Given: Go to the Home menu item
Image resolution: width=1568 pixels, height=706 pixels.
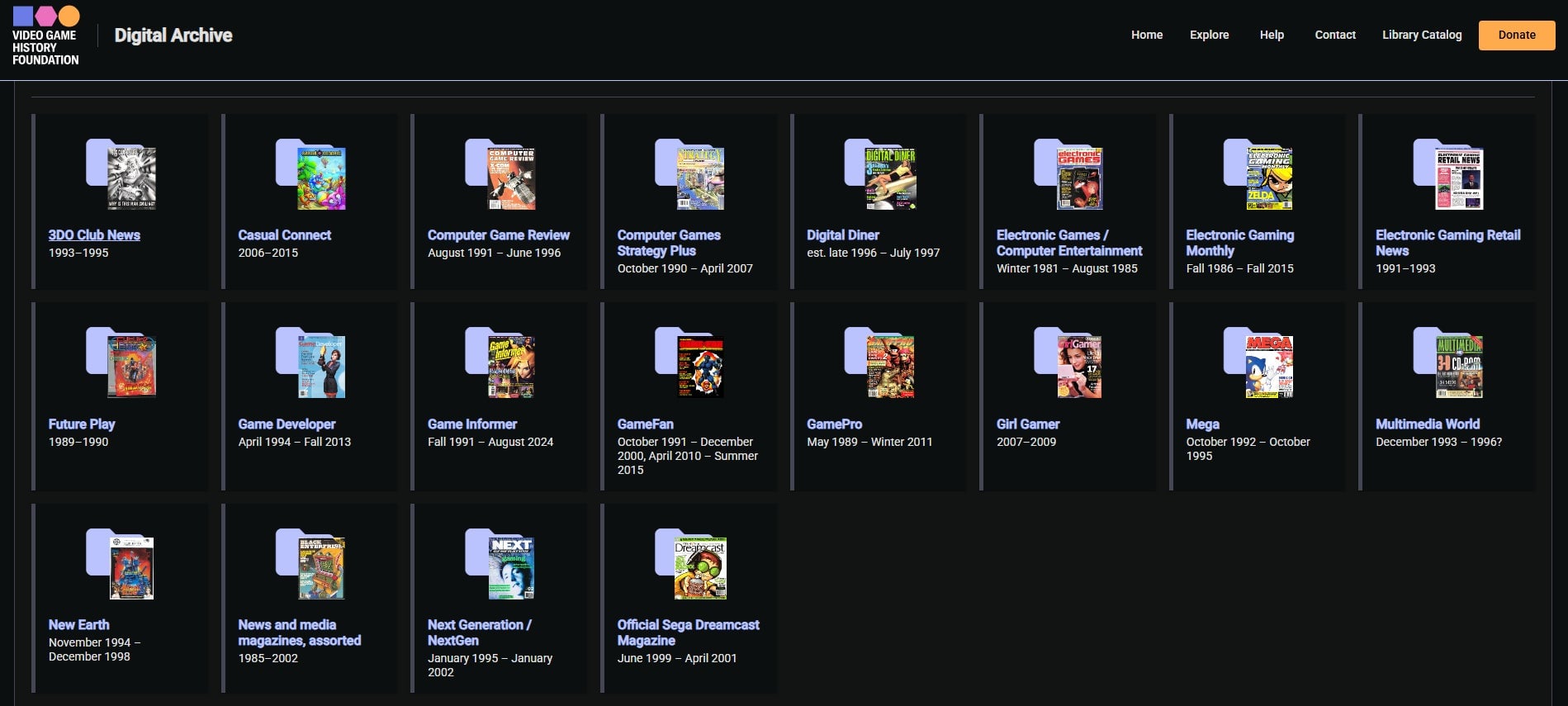Looking at the screenshot, I should [x=1146, y=35].
